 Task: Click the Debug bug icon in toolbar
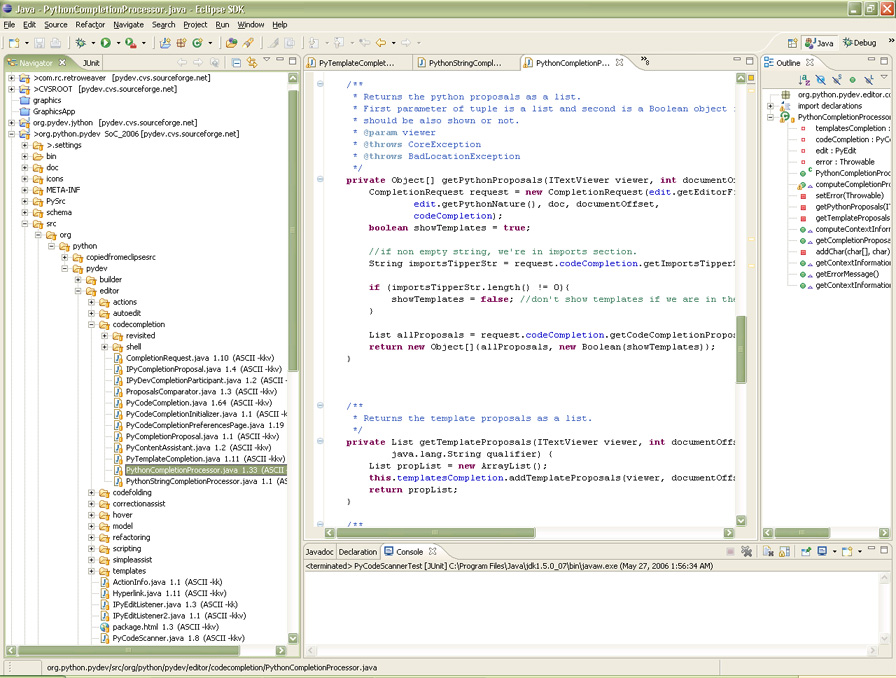(x=79, y=43)
